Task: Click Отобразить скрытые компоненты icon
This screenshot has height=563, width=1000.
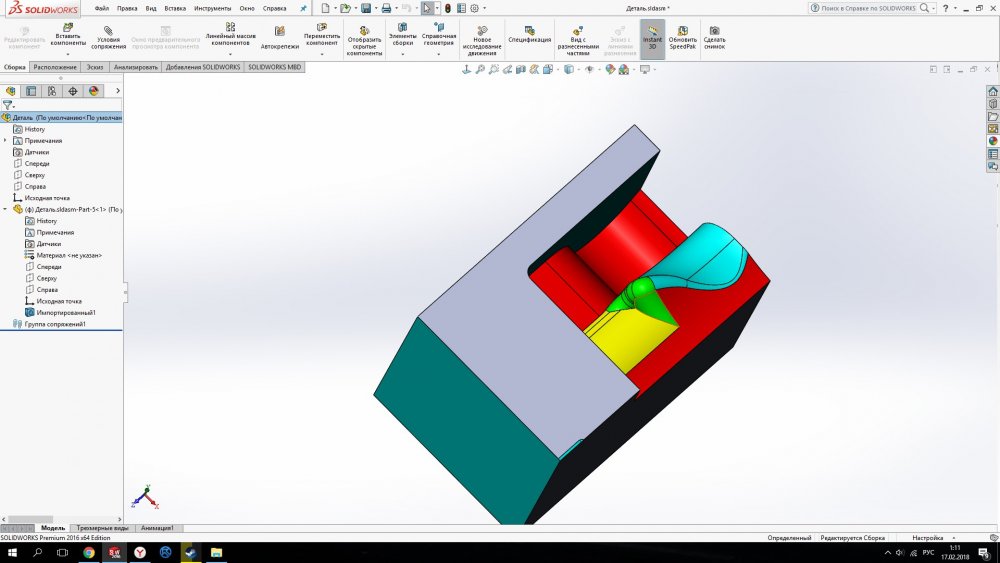Action: click(364, 30)
